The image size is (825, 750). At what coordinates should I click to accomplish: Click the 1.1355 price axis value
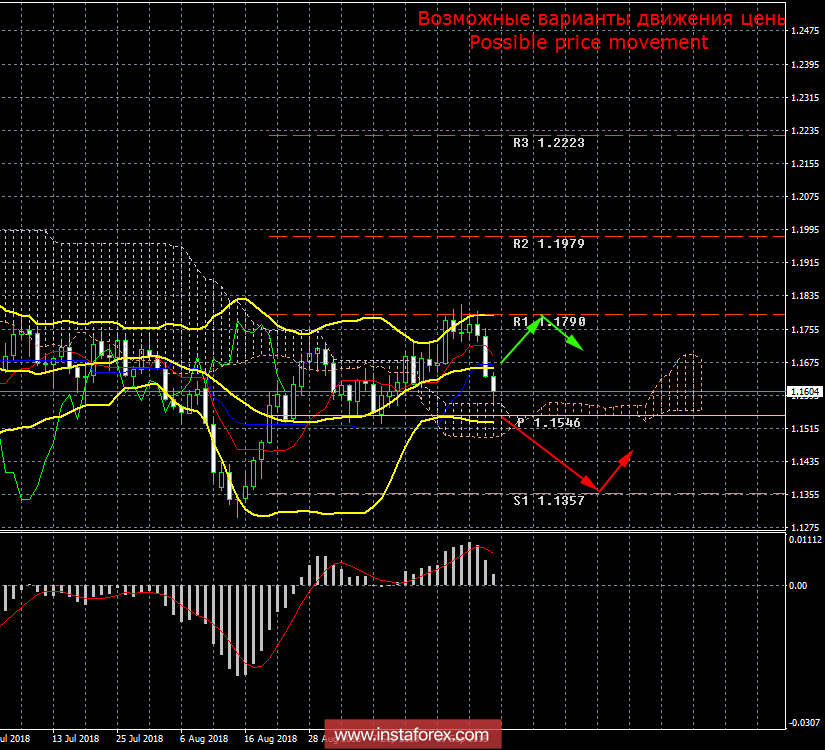[x=805, y=495]
